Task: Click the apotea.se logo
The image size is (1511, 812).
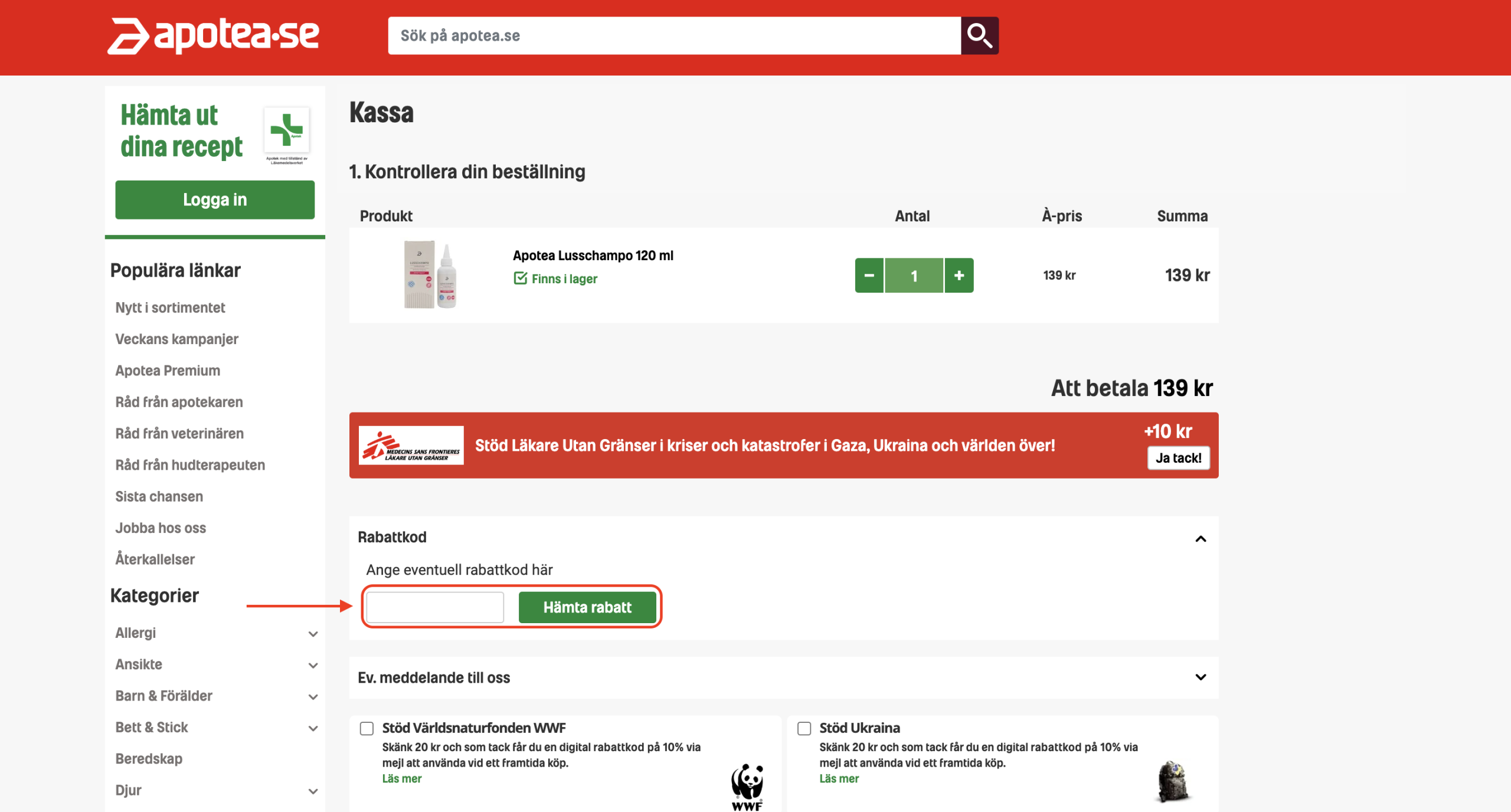Action: click(x=213, y=35)
